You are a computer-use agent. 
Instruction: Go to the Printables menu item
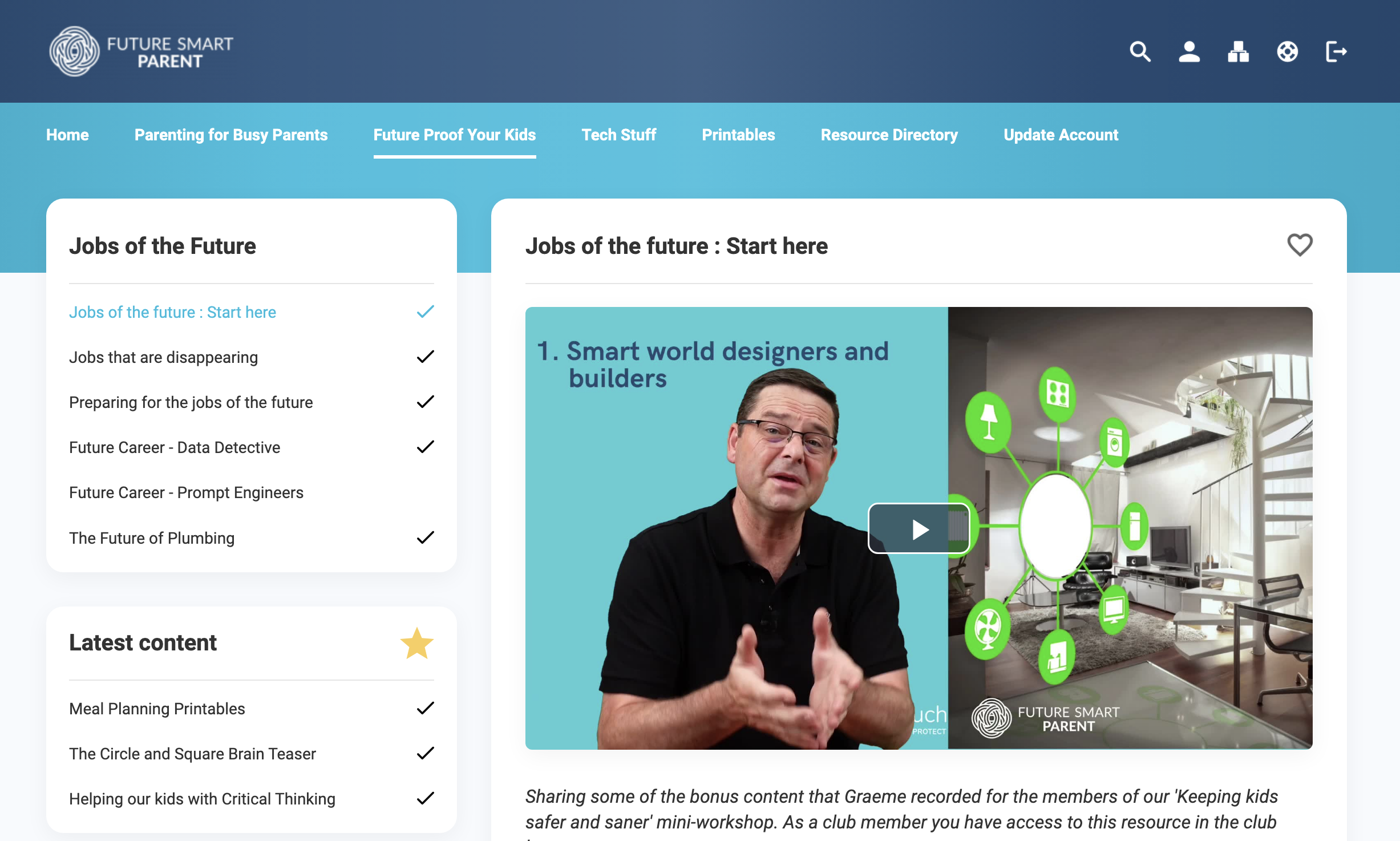[738, 135]
